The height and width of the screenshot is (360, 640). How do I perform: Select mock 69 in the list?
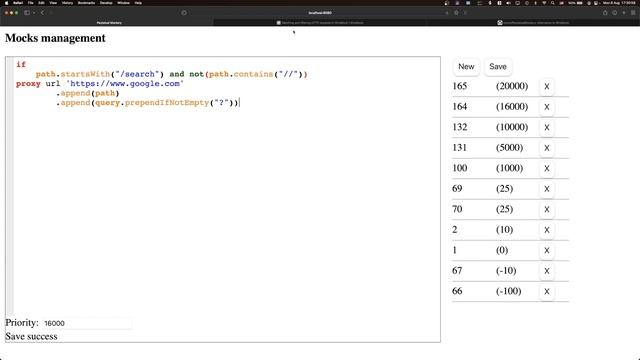tap(457, 189)
